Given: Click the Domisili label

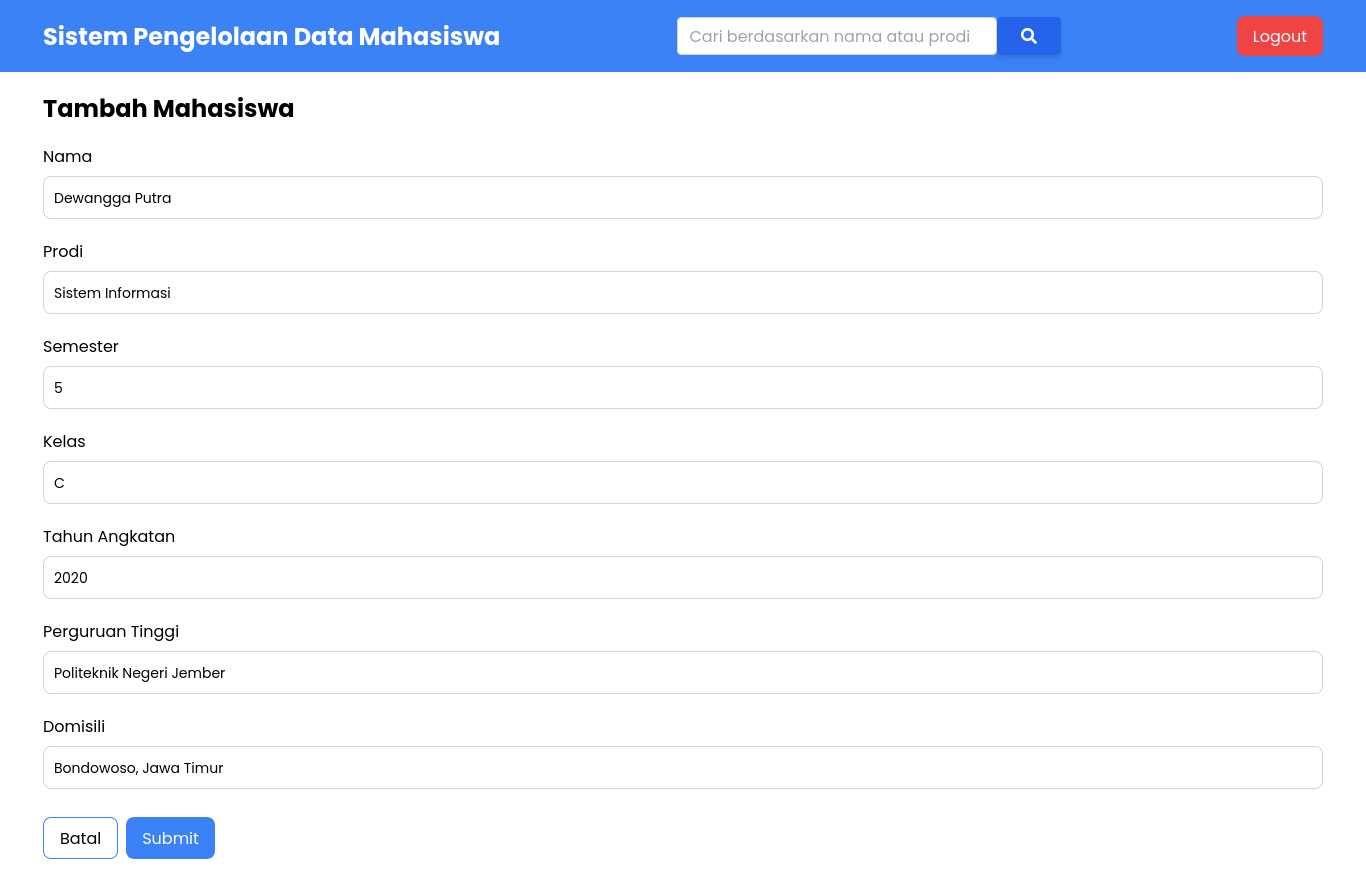Looking at the screenshot, I should (x=74, y=726).
